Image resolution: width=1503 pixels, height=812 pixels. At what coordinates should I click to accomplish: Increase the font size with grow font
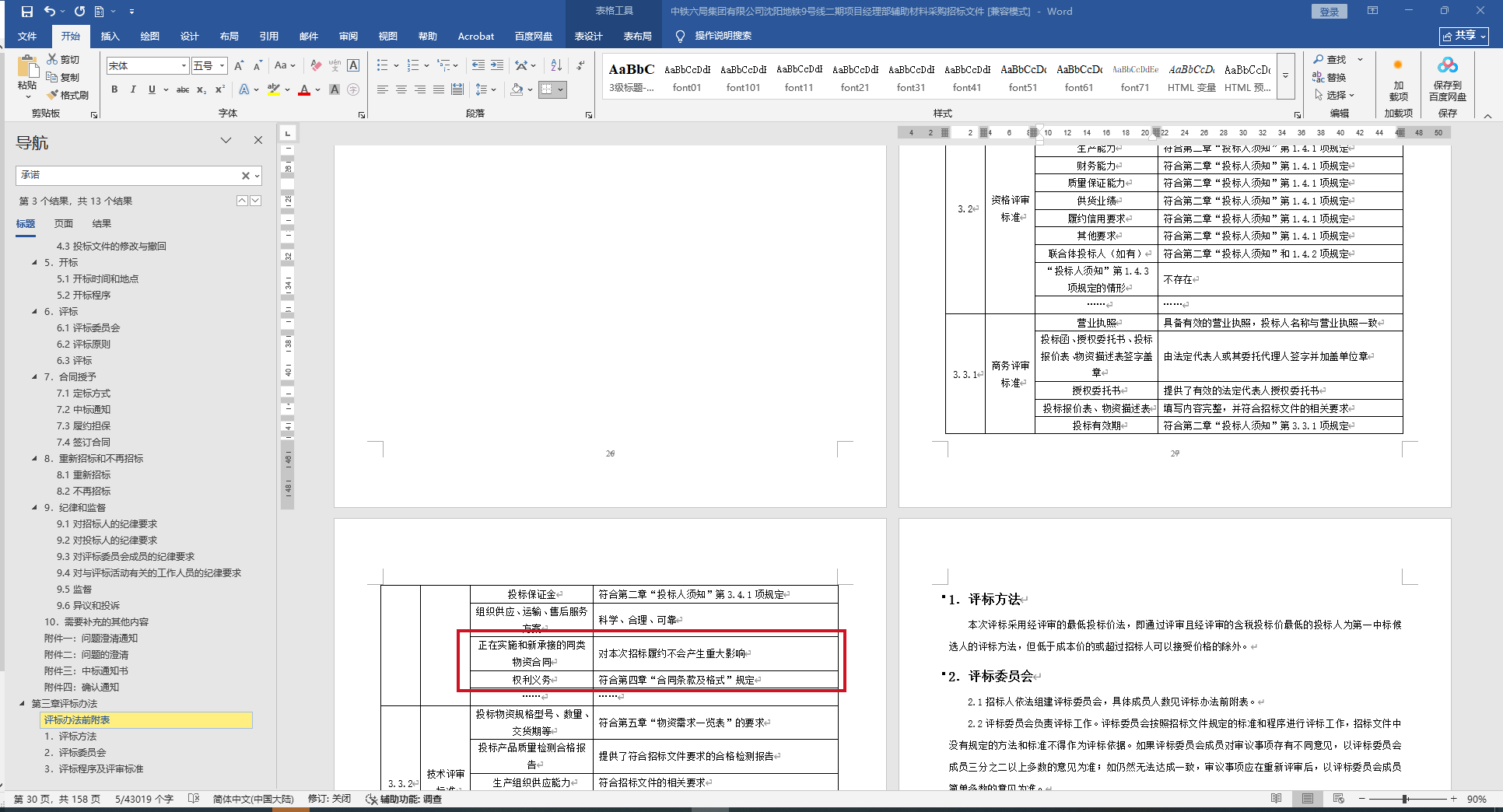(239, 65)
